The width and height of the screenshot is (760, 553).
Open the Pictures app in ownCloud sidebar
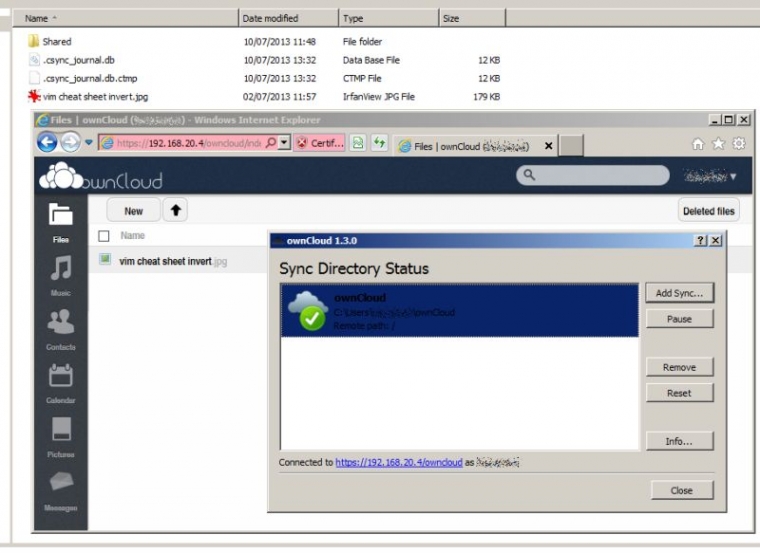(61, 437)
